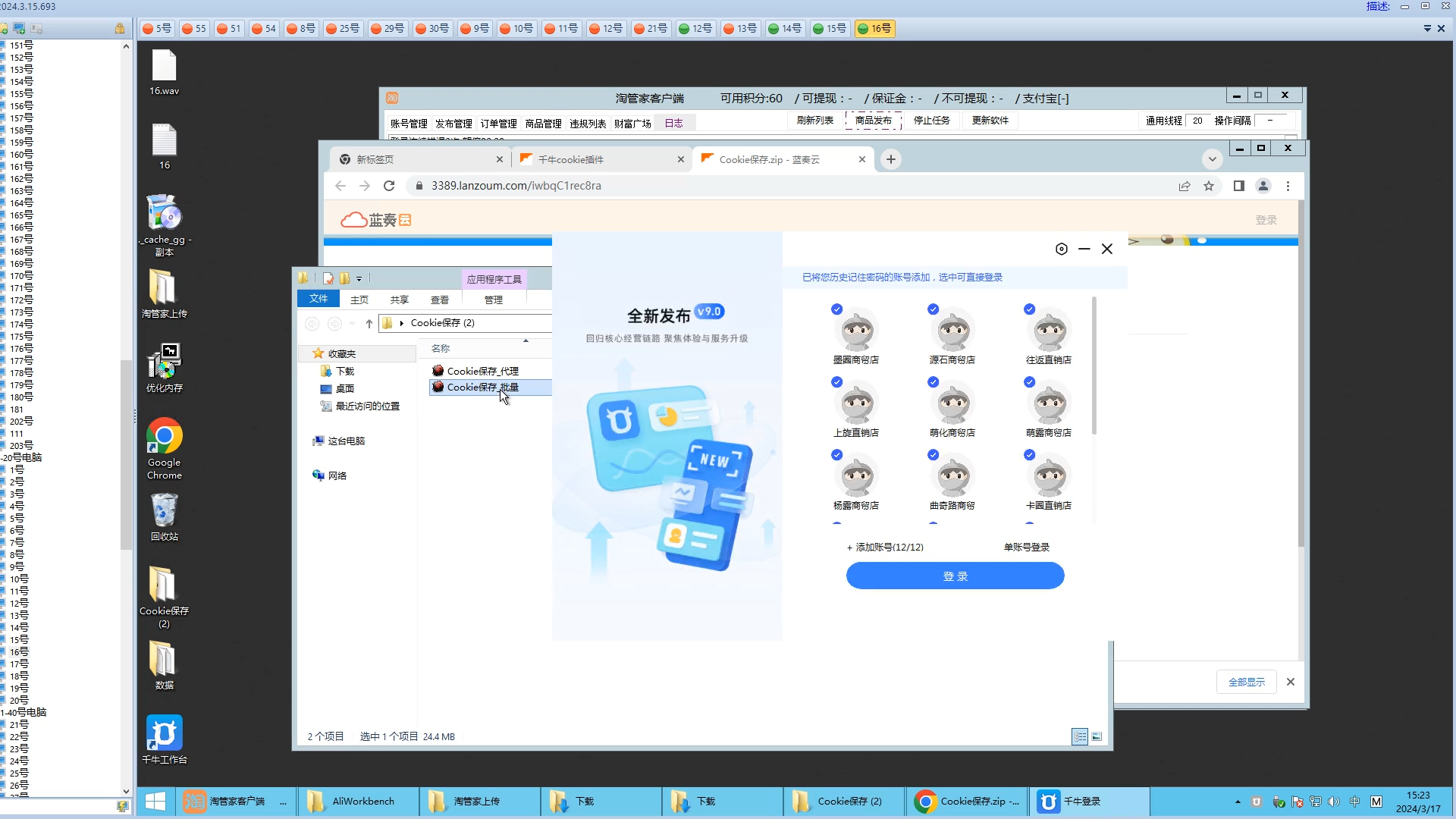Image resolution: width=1456 pixels, height=819 pixels.
Task: Open the 千牛工作台 desktop icon
Action: click(164, 733)
